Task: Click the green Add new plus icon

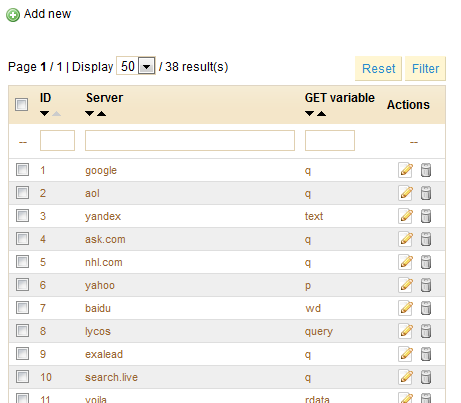Action: point(13,15)
